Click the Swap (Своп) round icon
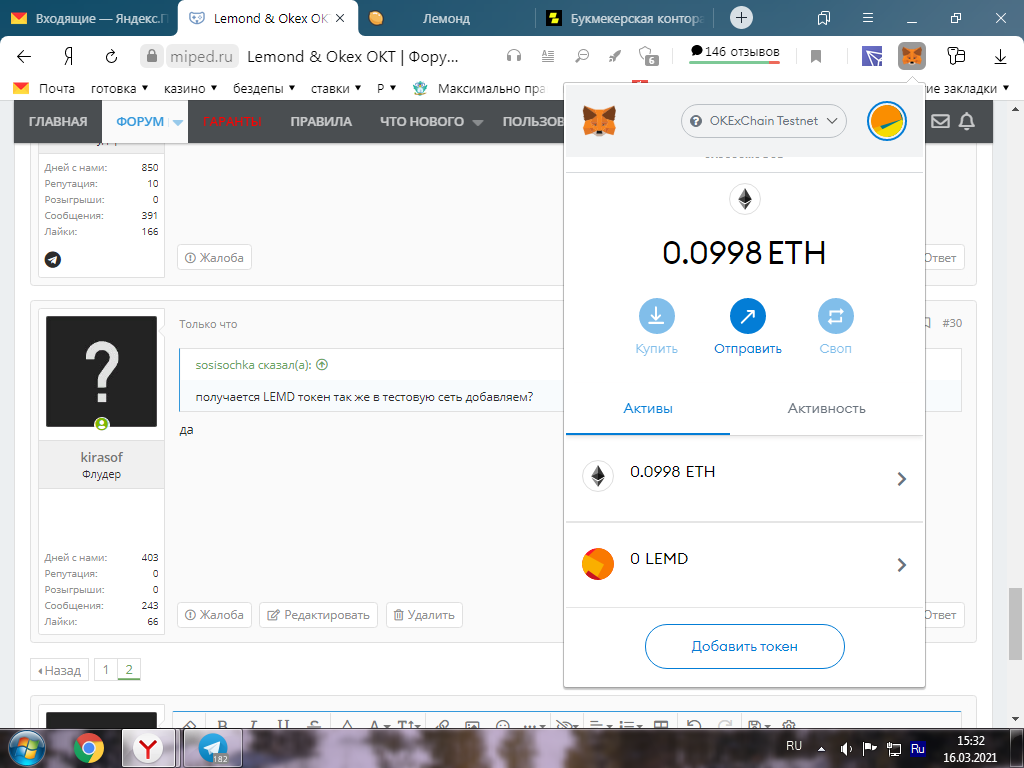The height and width of the screenshot is (768, 1024). pos(835,316)
